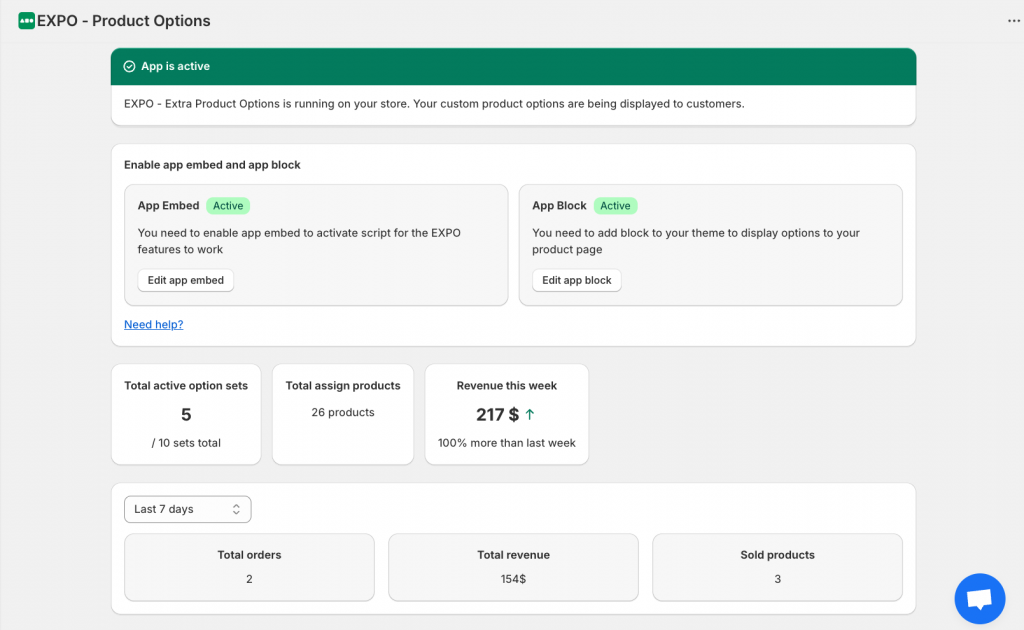Click the EXPO - Product Options title

click(x=124, y=21)
